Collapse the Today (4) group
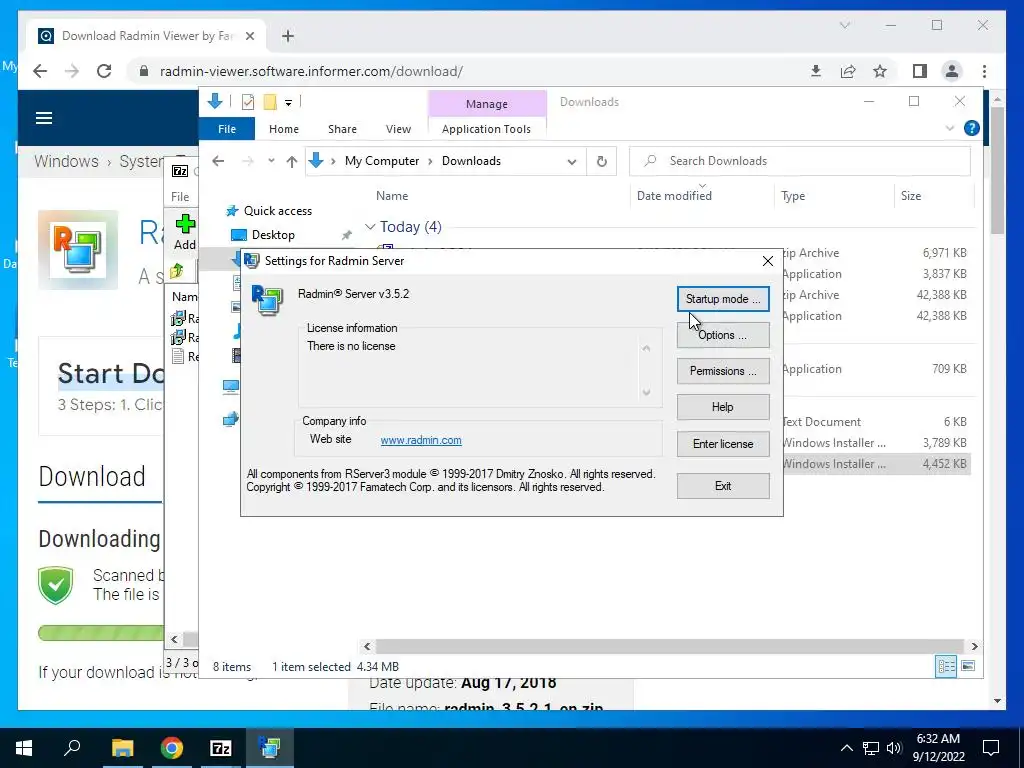This screenshot has height=768, width=1024. (x=370, y=227)
